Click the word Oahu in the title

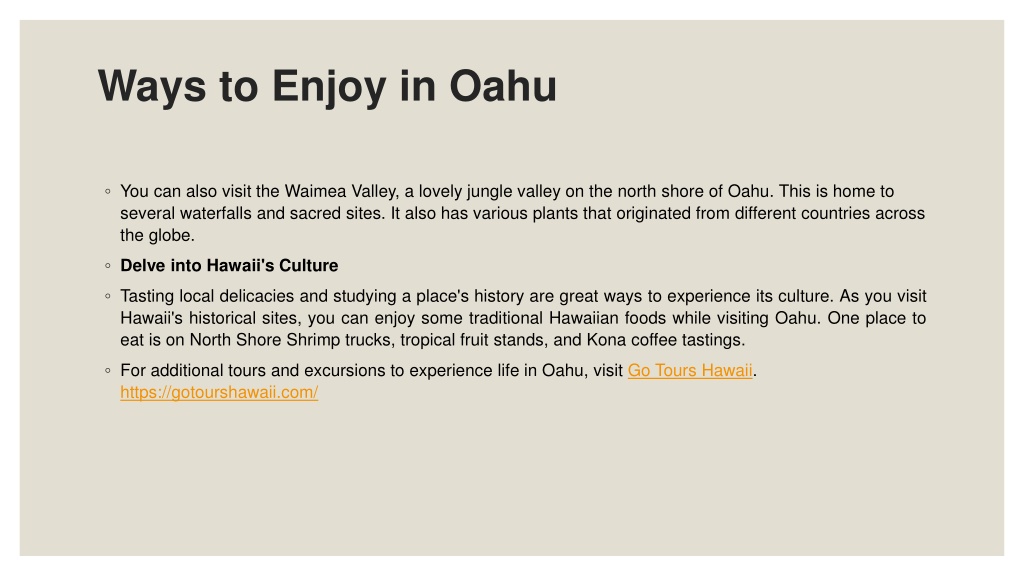(x=503, y=86)
